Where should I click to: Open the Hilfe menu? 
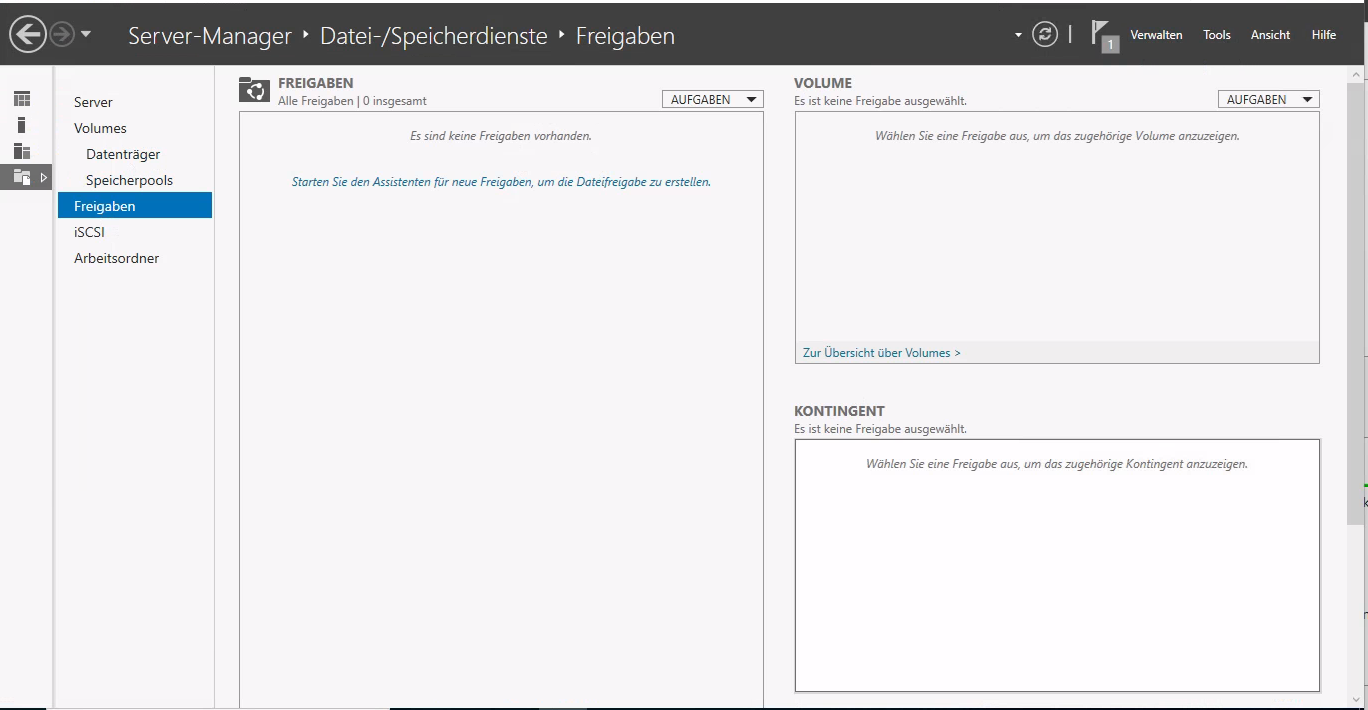(x=1323, y=34)
